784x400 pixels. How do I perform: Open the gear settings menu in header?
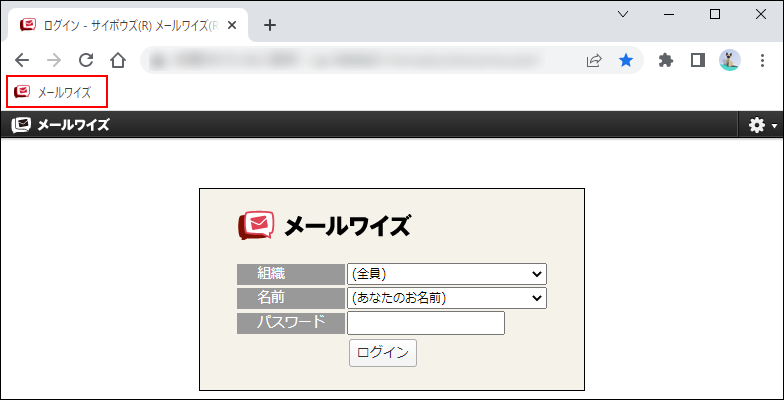[762, 125]
